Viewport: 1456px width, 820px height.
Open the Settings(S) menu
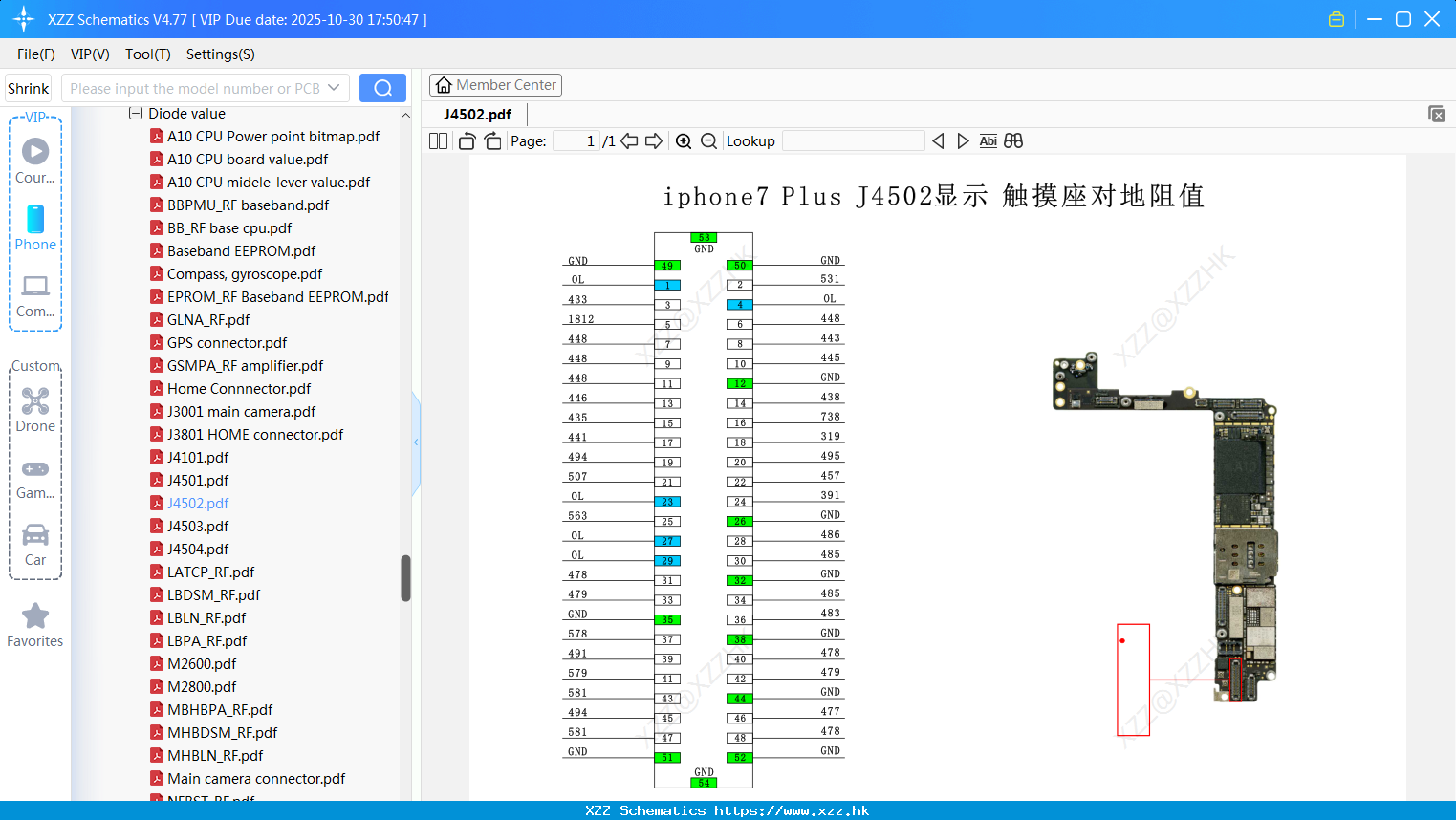click(x=221, y=54)
